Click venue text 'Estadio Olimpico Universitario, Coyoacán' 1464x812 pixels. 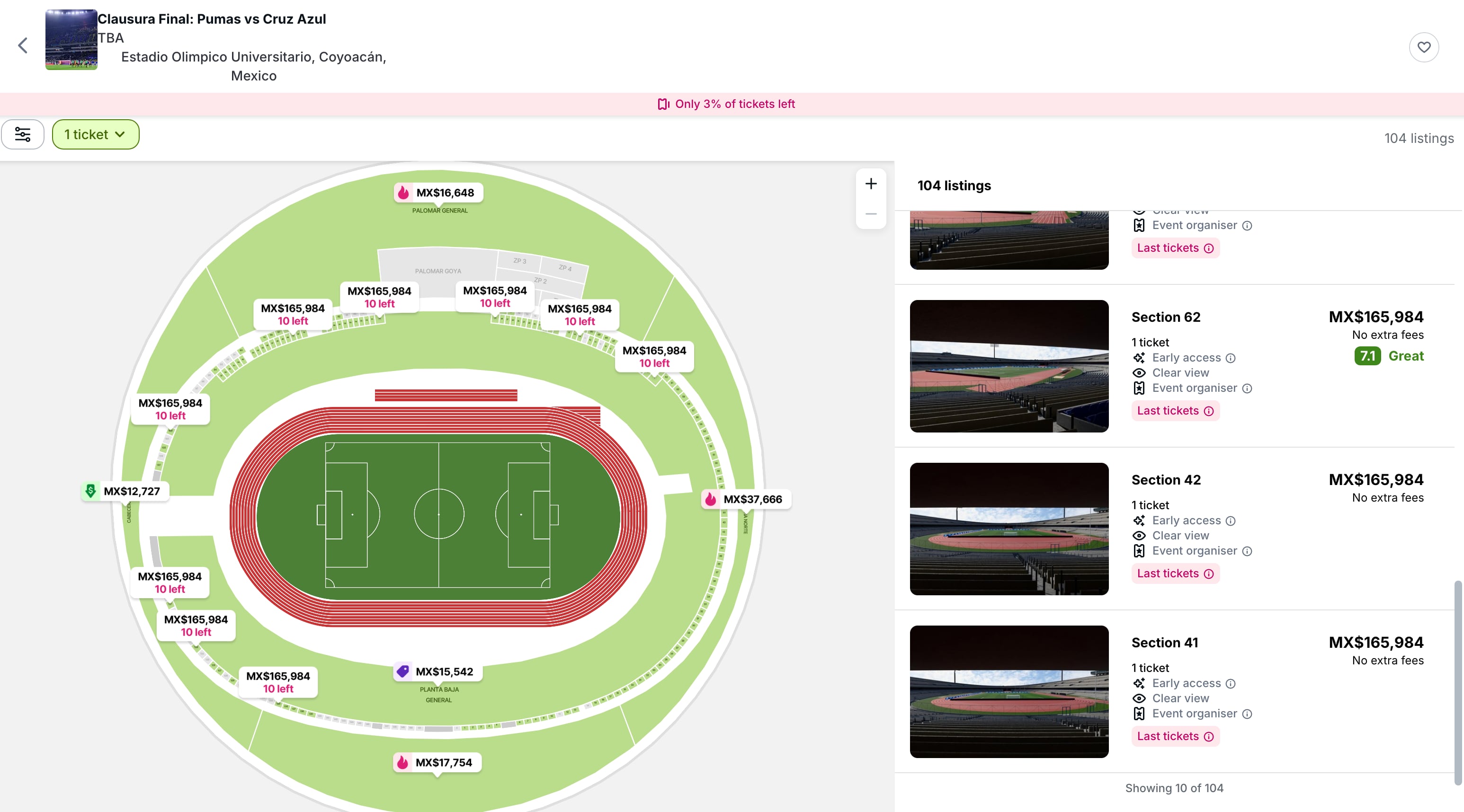pyautogui.click(x=253, y=57)
